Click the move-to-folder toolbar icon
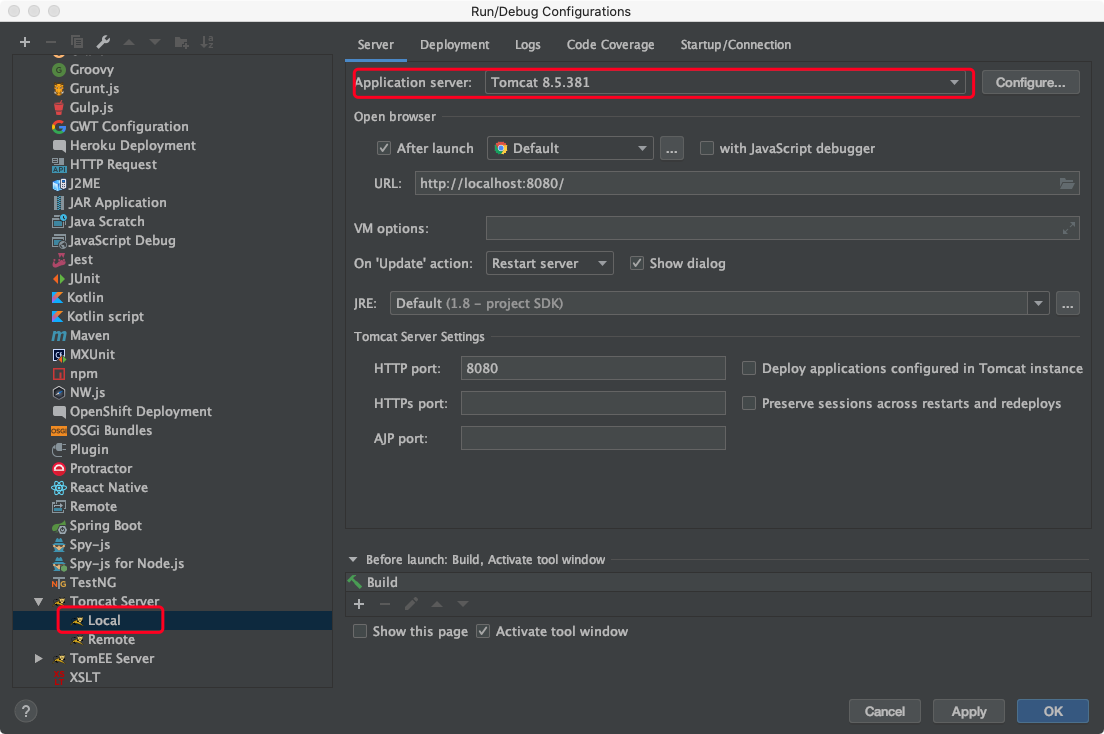 pyautogui.click(x=181, y=42)
